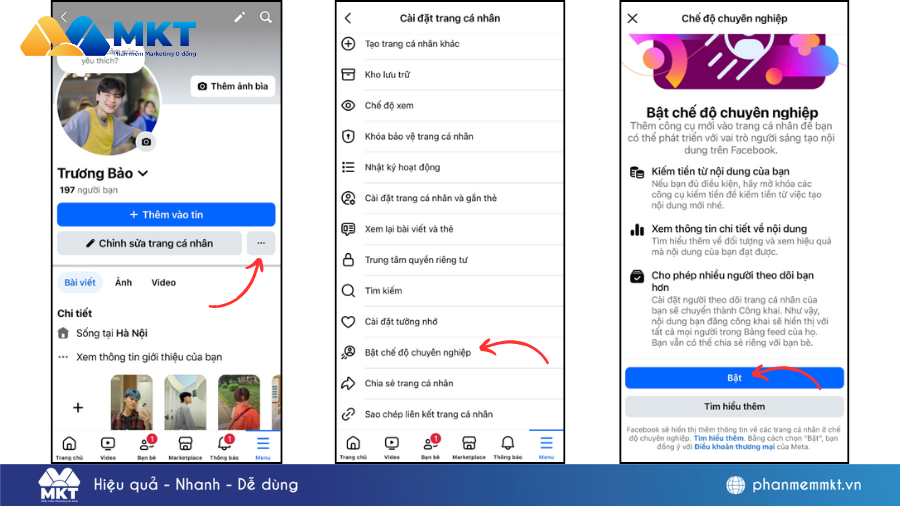This screenshot has width=900, height=506.
Task: Tap the camera icon on the profile picture
Action: (x=146, y=142)
